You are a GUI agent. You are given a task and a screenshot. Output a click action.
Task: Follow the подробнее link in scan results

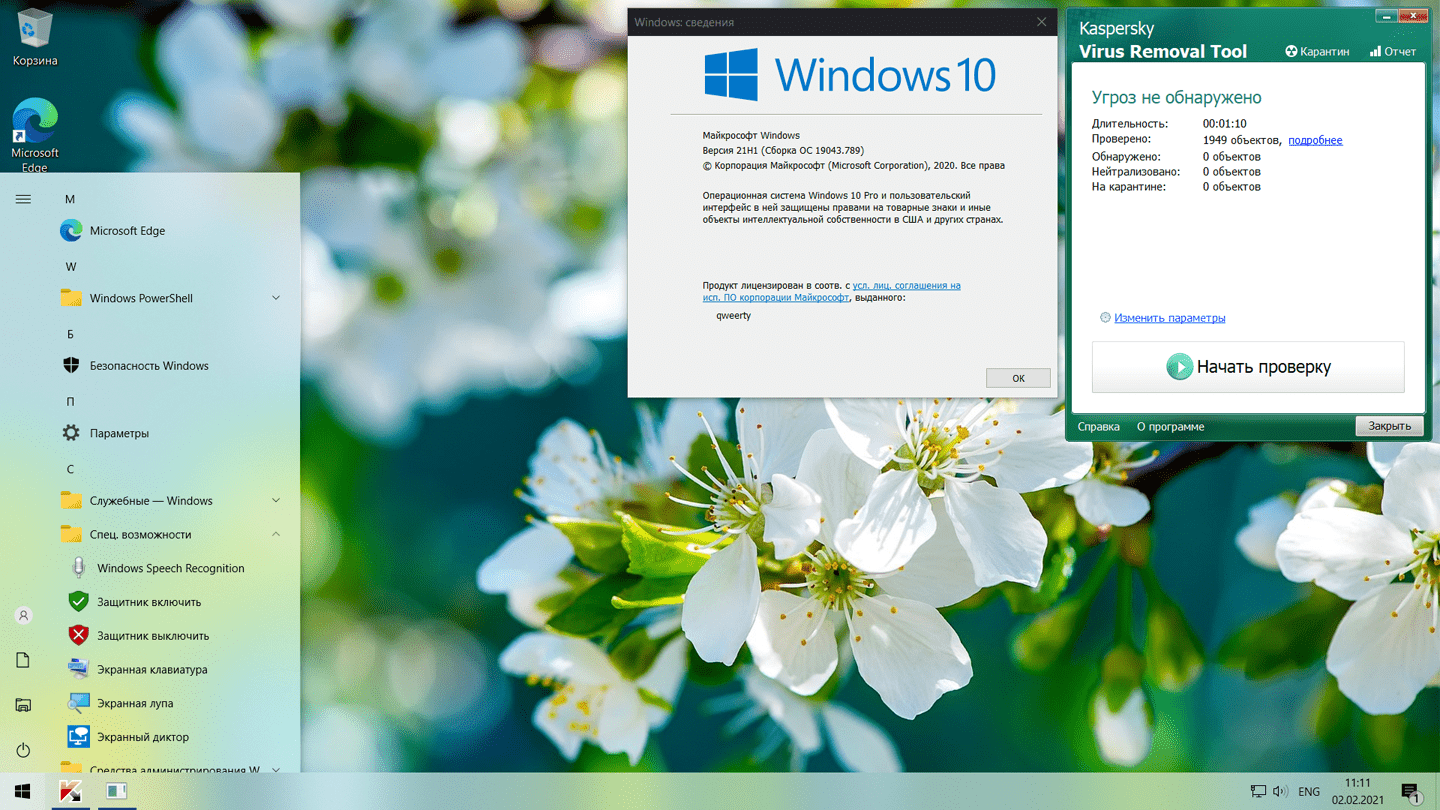coord(1315,141)
